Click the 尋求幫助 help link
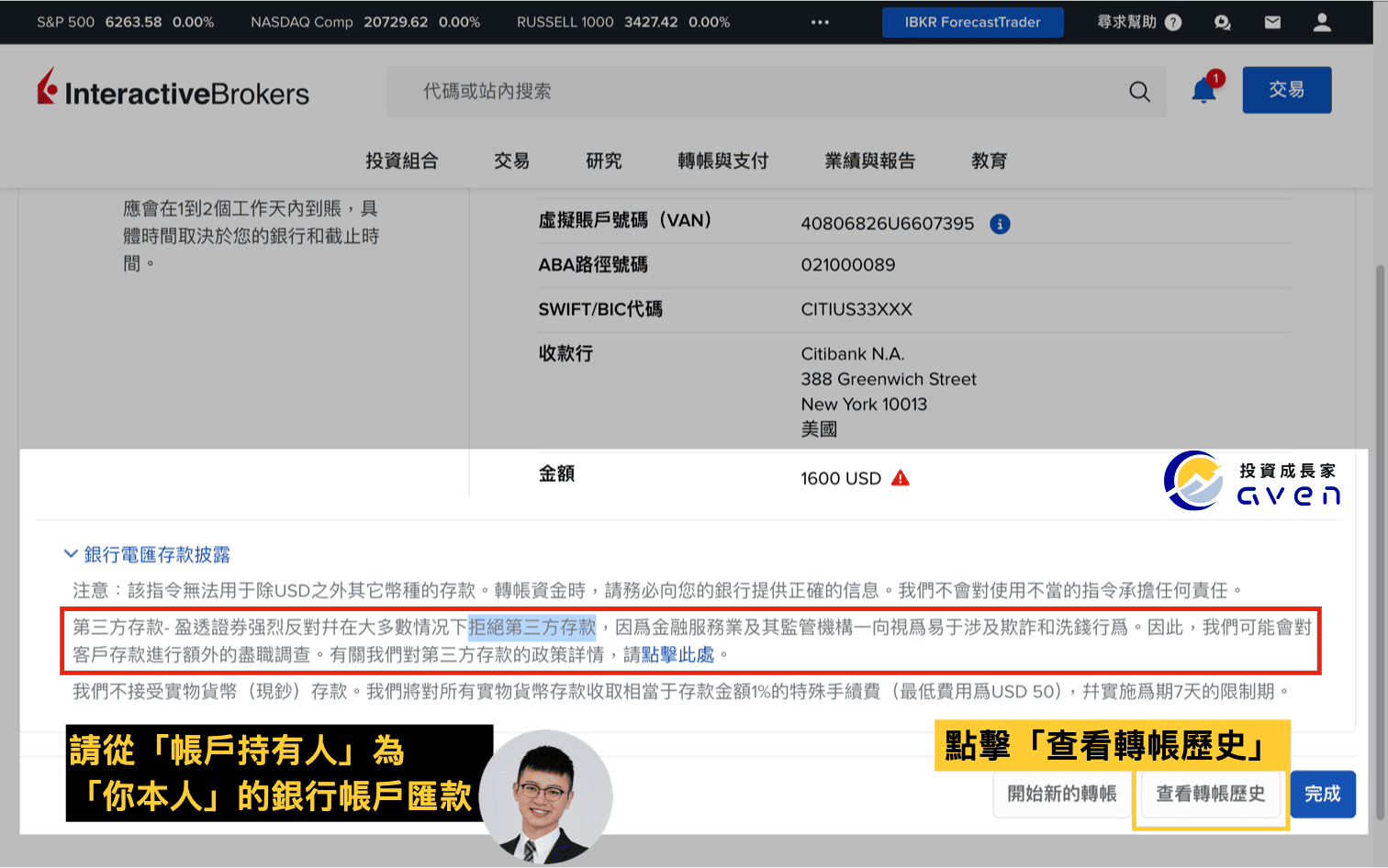 pos(1126,22)
